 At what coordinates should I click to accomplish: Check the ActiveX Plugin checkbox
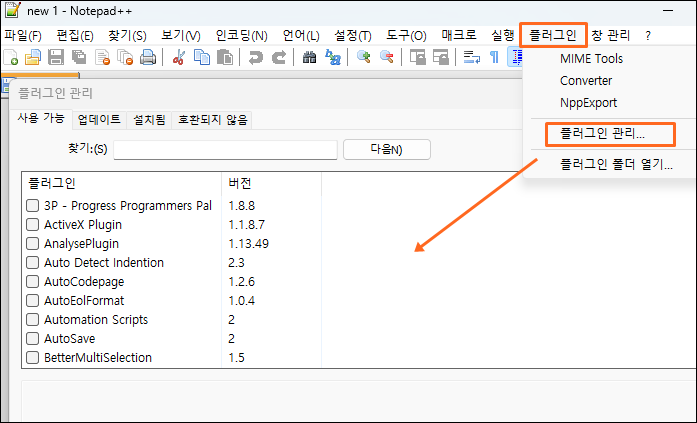coord(32,224)
